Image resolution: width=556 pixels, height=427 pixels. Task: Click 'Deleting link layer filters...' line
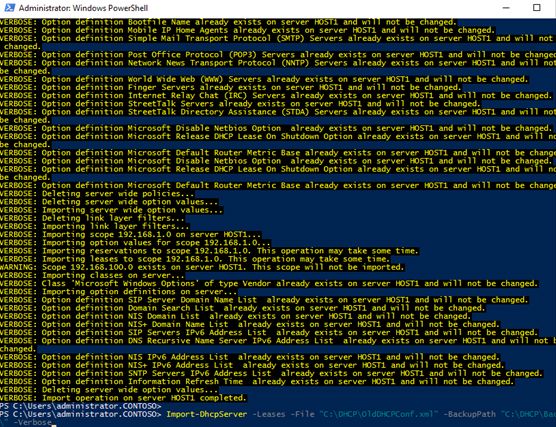pyautogui.click(x=92, y=218)
